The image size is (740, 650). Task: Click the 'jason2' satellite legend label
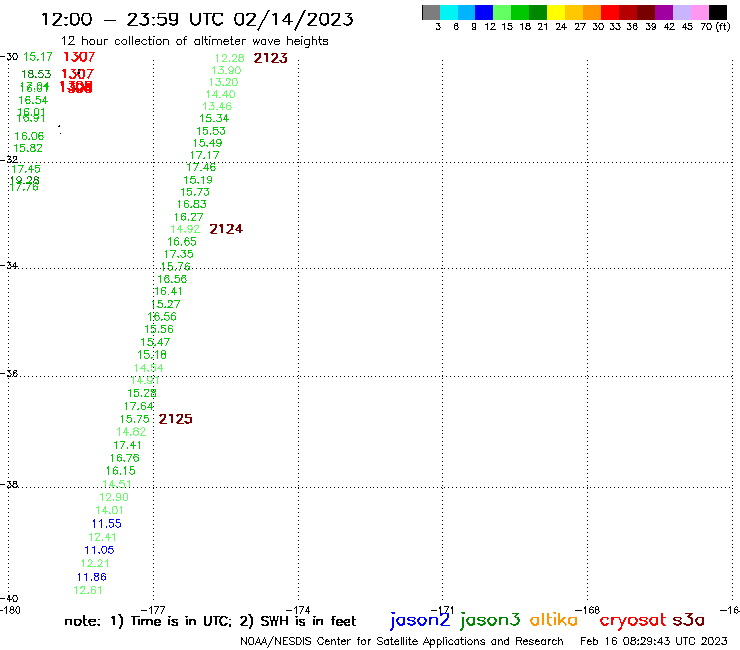[420, 620]
